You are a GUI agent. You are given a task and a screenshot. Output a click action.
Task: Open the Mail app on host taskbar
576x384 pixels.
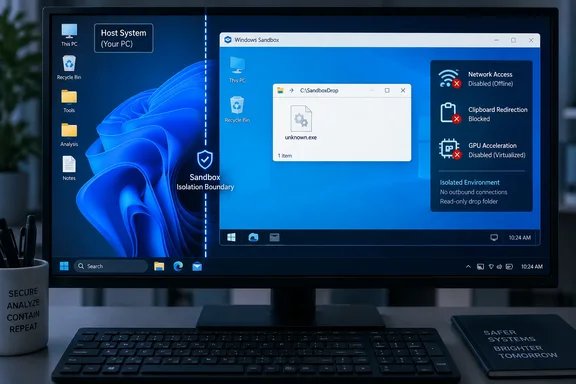click(197, 266)
